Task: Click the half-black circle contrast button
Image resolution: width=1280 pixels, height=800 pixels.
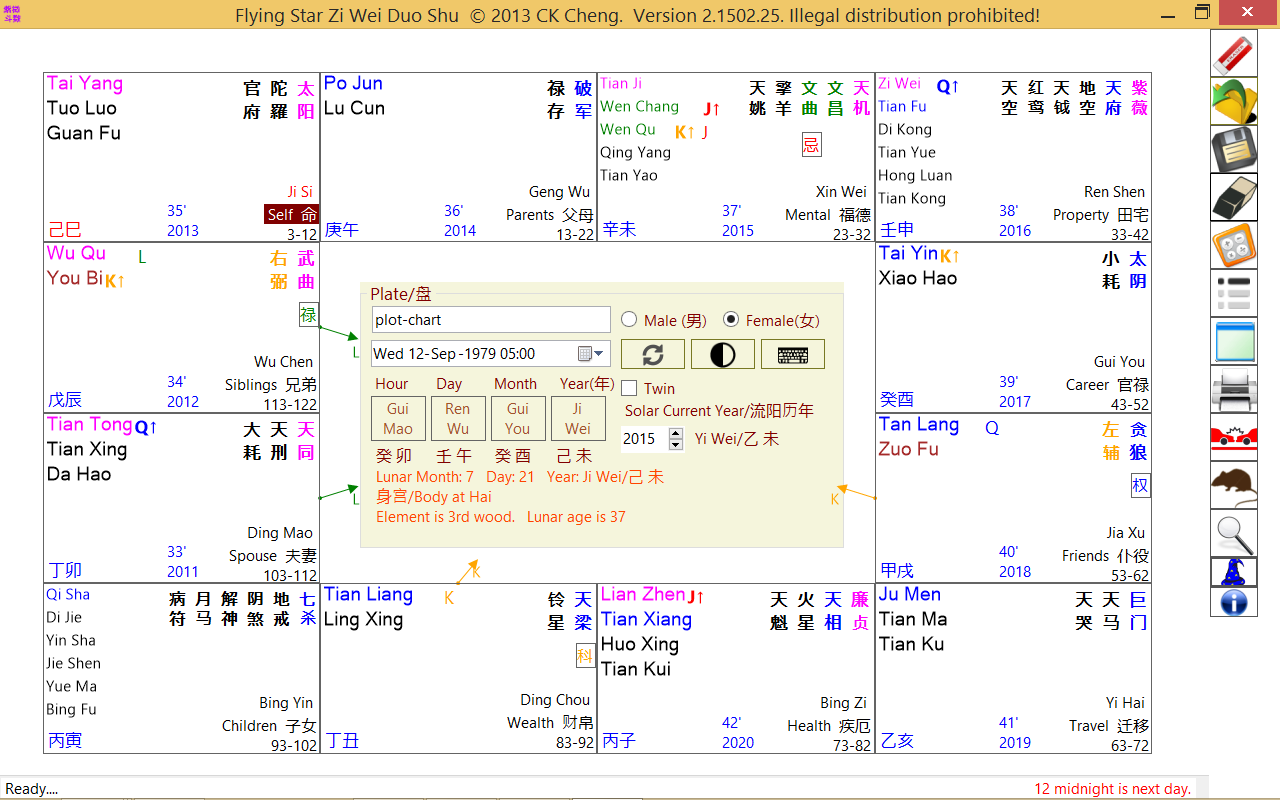Action: [723, 354]
